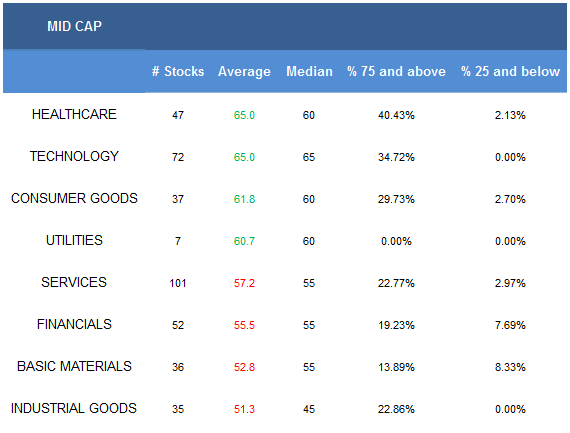Click the Median column header
The height and width of the screenshot is (433, 570).
pos(309,71)
